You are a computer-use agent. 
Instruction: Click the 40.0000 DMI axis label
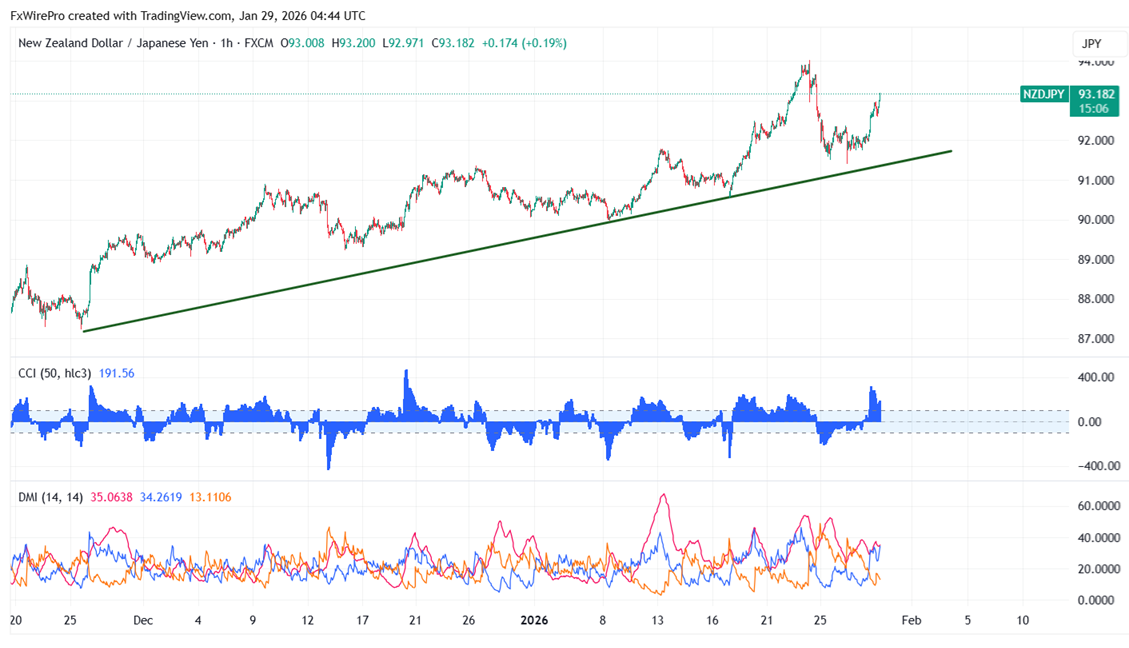click(x=1099, y=538)
